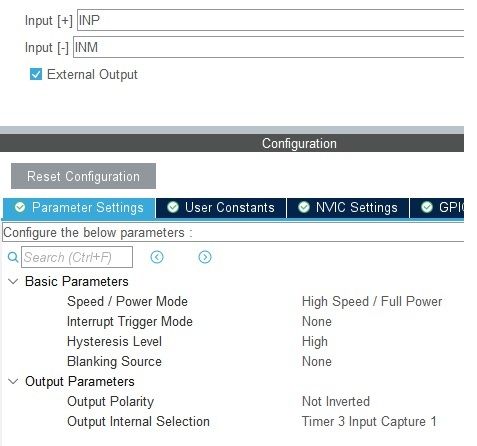The height and width of the screenshot is (446, 477).
Task: Uncheck the External Output checkbox
Action: [x=36, y=74]
